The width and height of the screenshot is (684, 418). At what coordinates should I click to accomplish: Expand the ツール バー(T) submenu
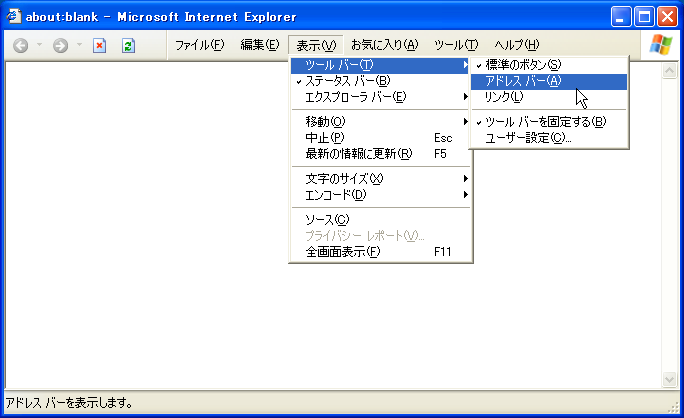380,65
